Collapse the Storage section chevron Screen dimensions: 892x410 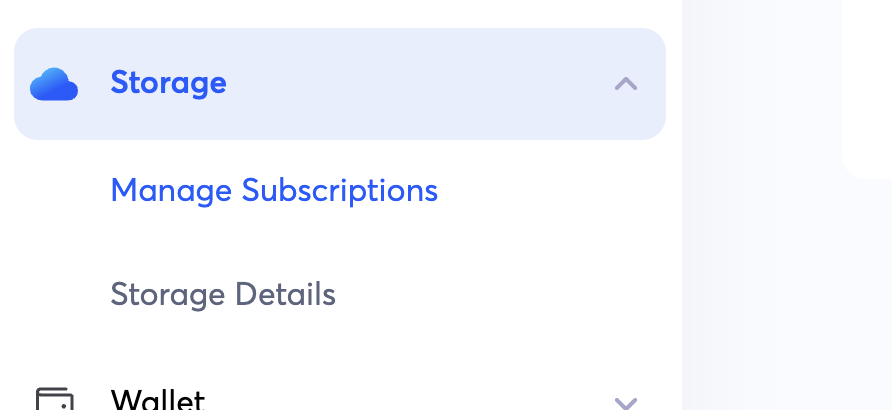(x=626, y=84)
